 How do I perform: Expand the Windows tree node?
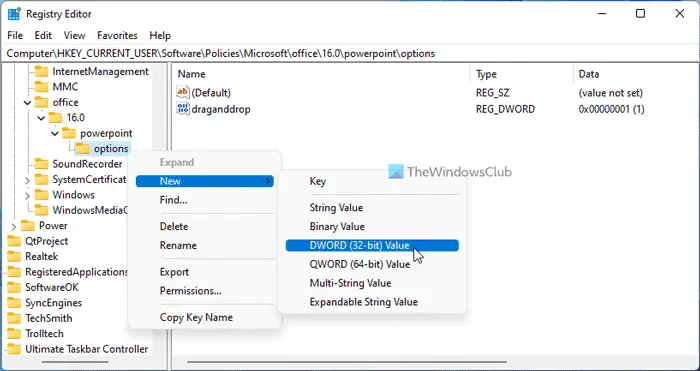[x=27, y=196]
